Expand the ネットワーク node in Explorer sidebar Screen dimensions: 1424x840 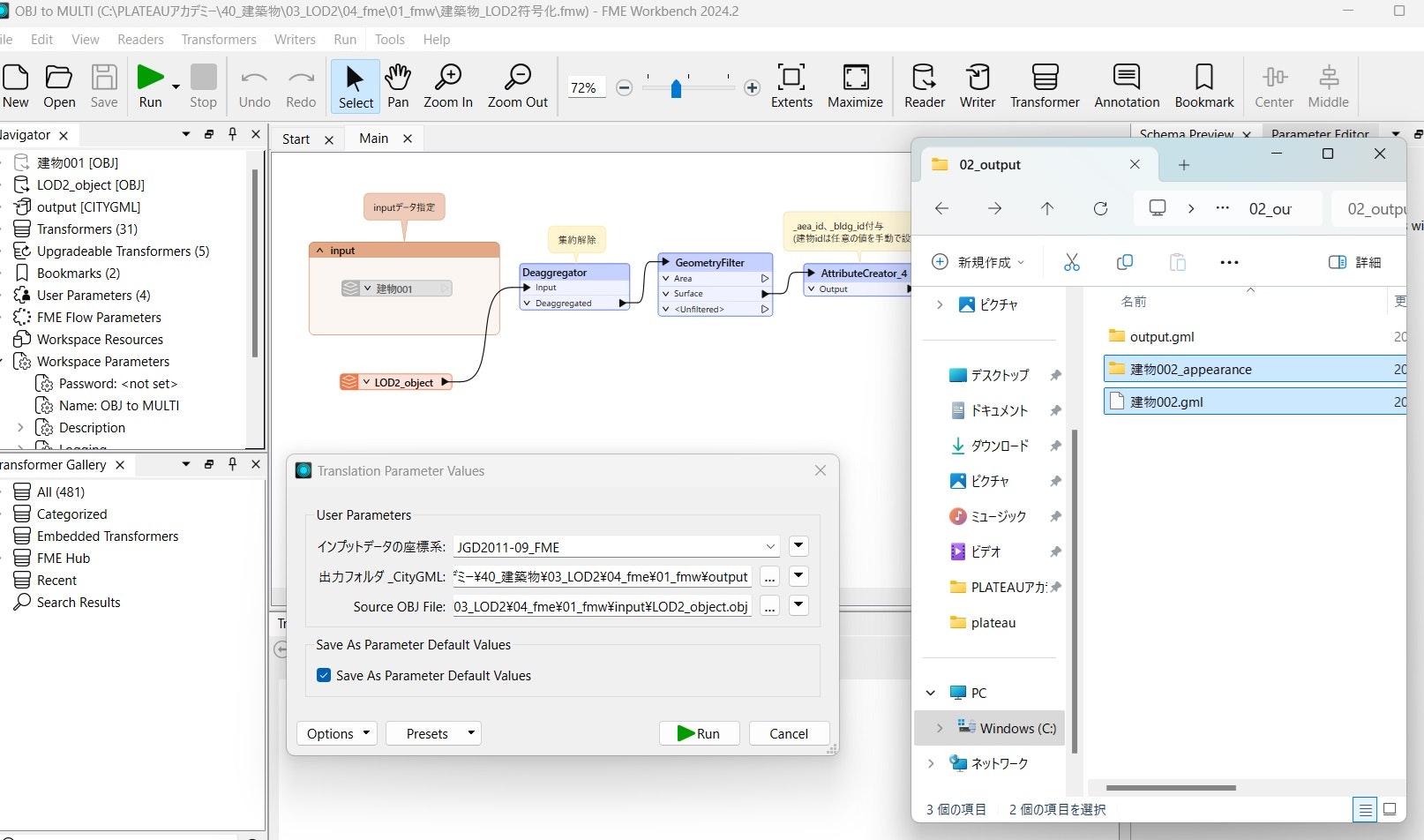click(x=931, y=763)
